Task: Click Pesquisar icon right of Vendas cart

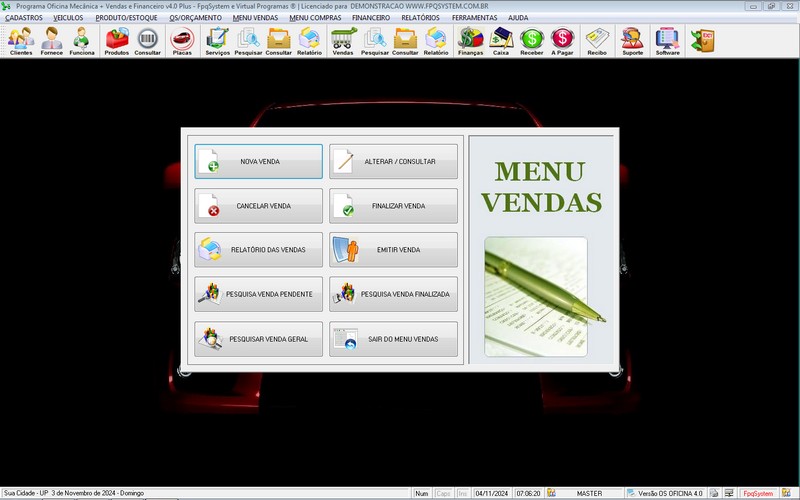Action: coord(374,41)
